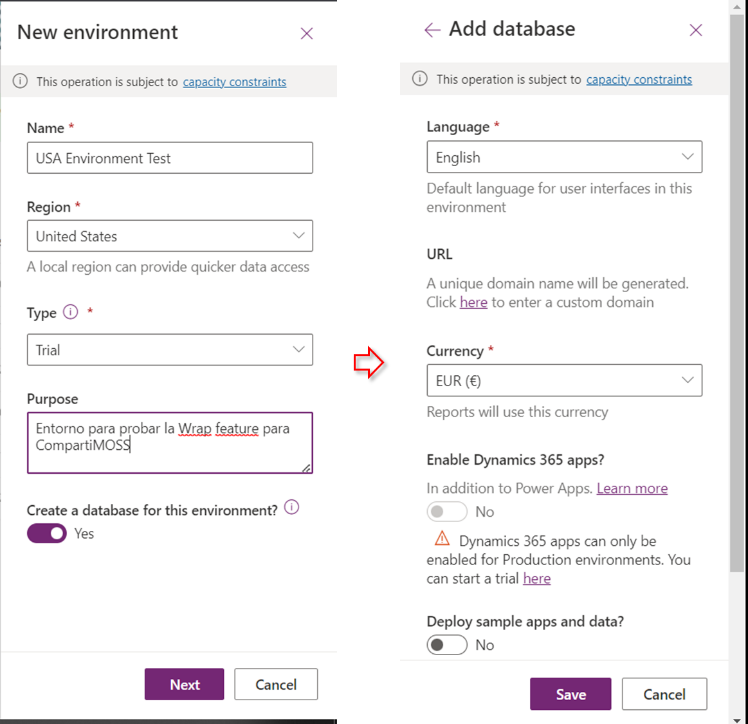The height and width of the screenshot is (724, 748).
Task: Click the info icon next to Type
Action: [x=71, y=312]
